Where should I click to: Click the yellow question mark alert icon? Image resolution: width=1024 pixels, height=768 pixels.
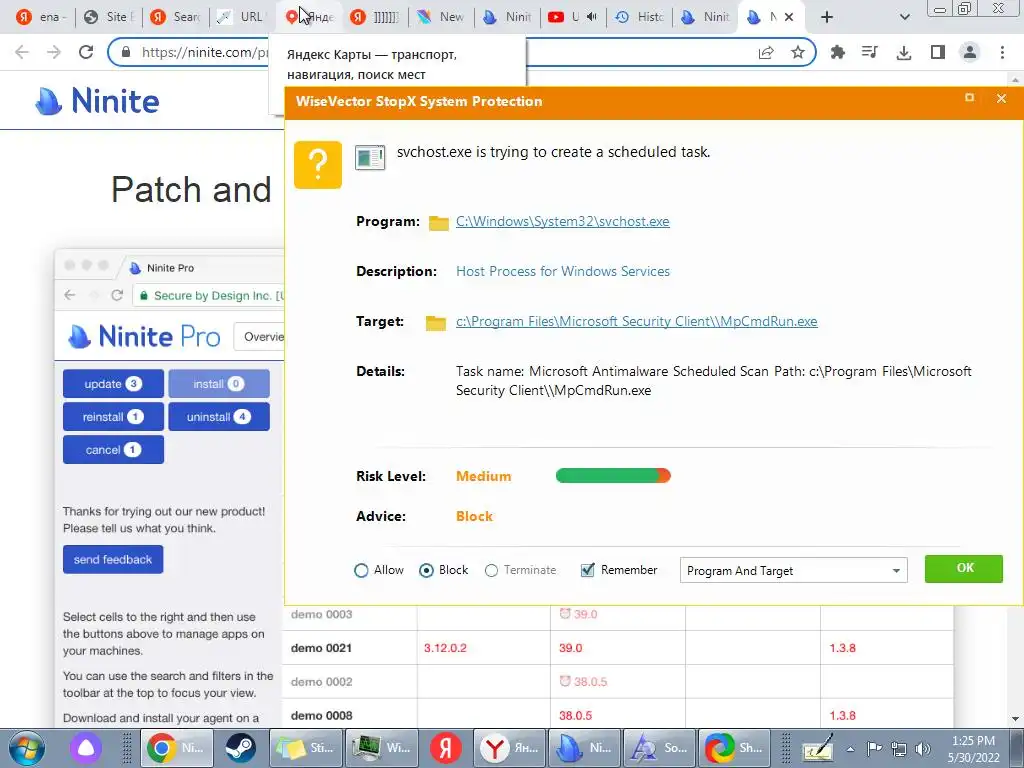[x=317, y=165]
